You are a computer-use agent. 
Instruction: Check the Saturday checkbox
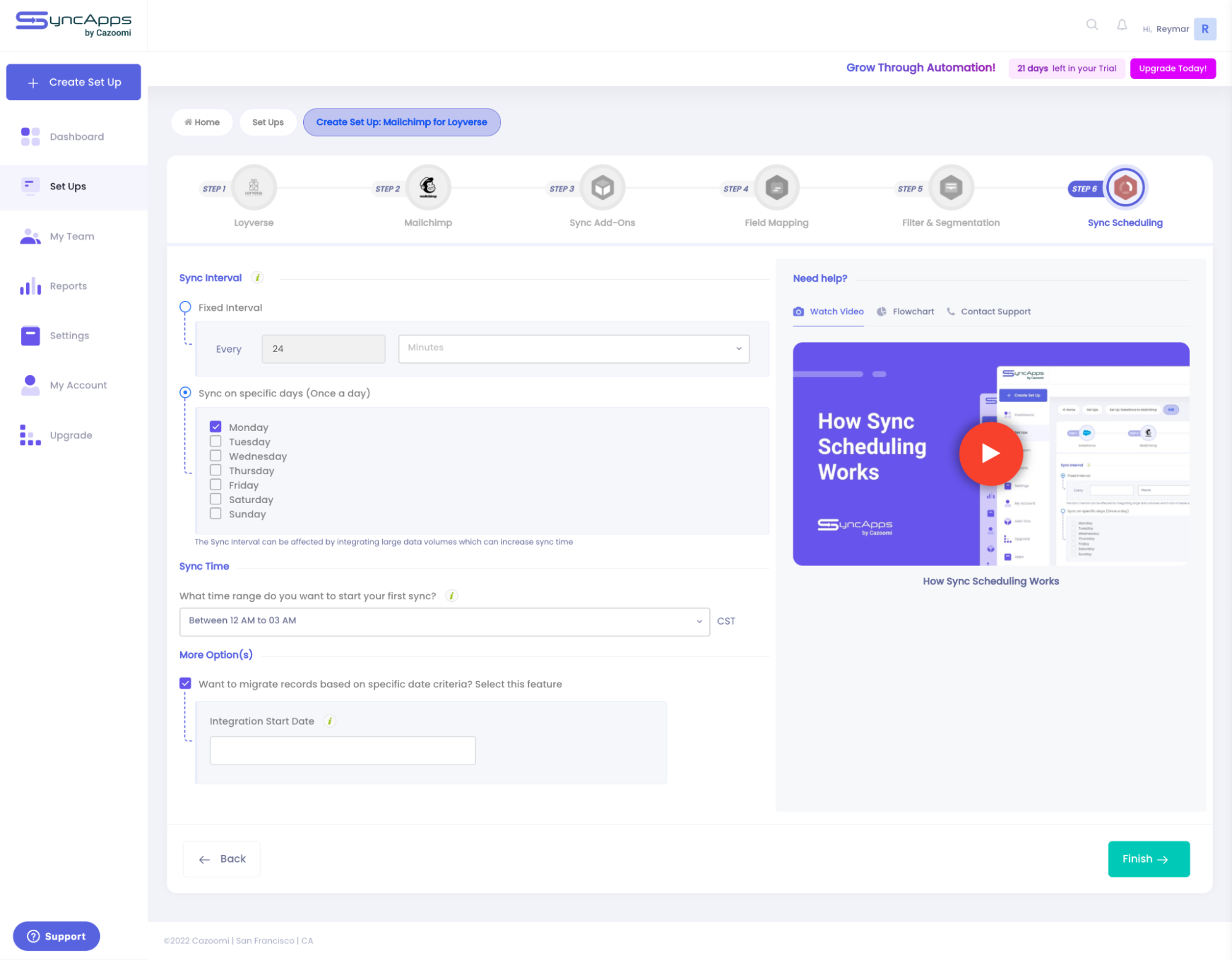216,499
